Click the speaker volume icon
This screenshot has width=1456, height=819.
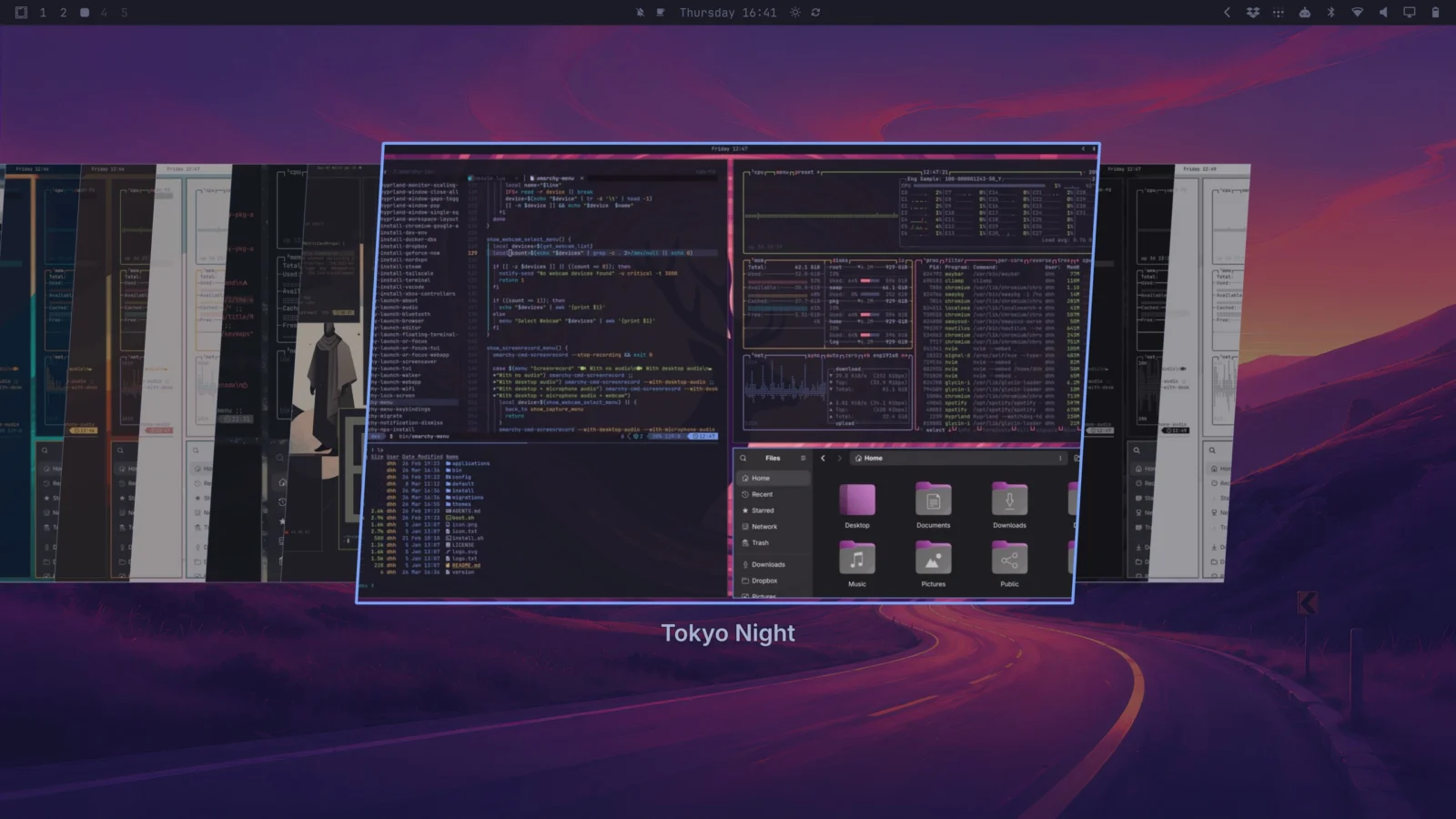[1383, 13]
